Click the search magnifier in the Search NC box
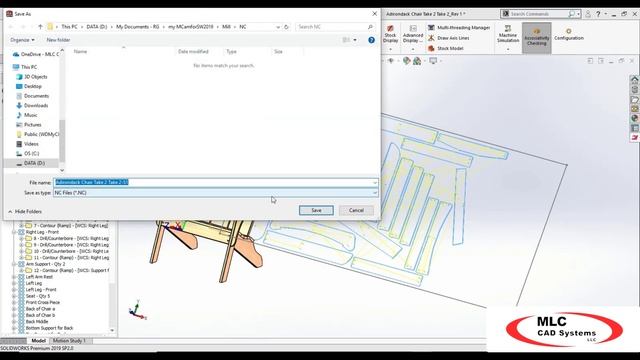This screenshot has width=640, height=360. point(370,27)
